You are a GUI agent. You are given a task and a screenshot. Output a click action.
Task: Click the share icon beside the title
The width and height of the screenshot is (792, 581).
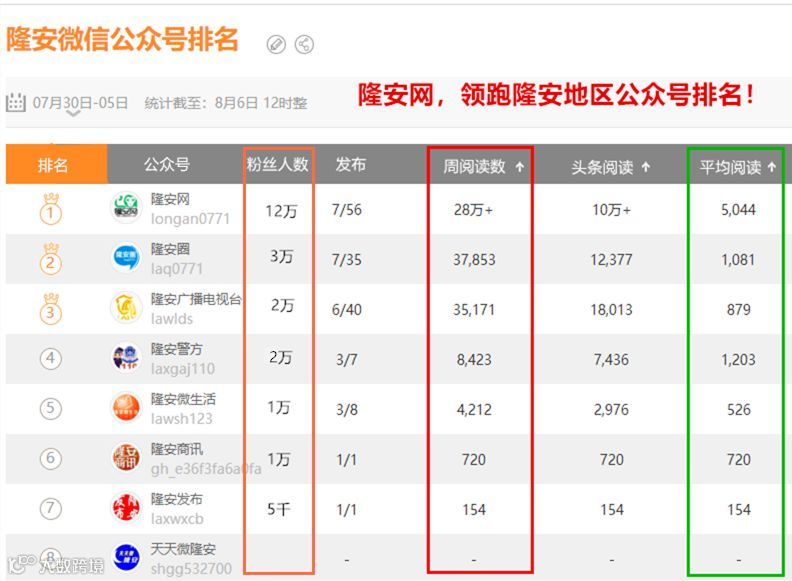pos(304,44)
